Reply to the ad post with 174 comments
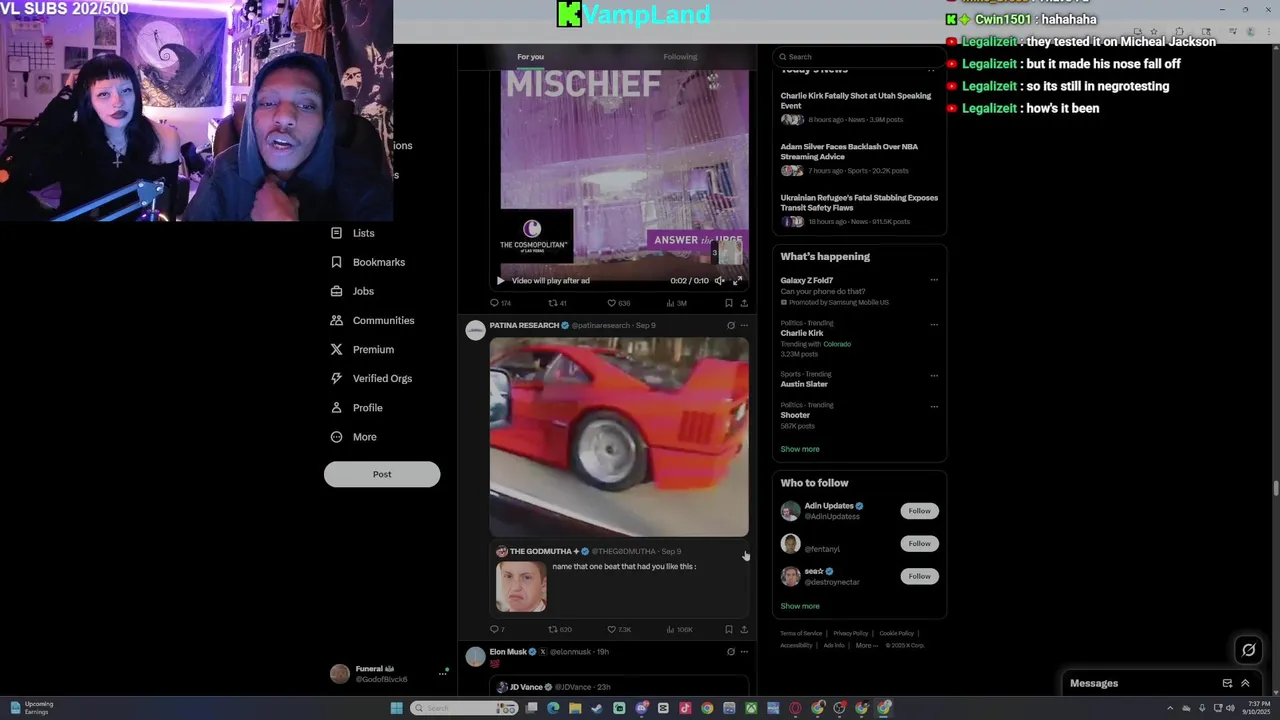Viewport: 1280px width, 720px height. [500, 303]
